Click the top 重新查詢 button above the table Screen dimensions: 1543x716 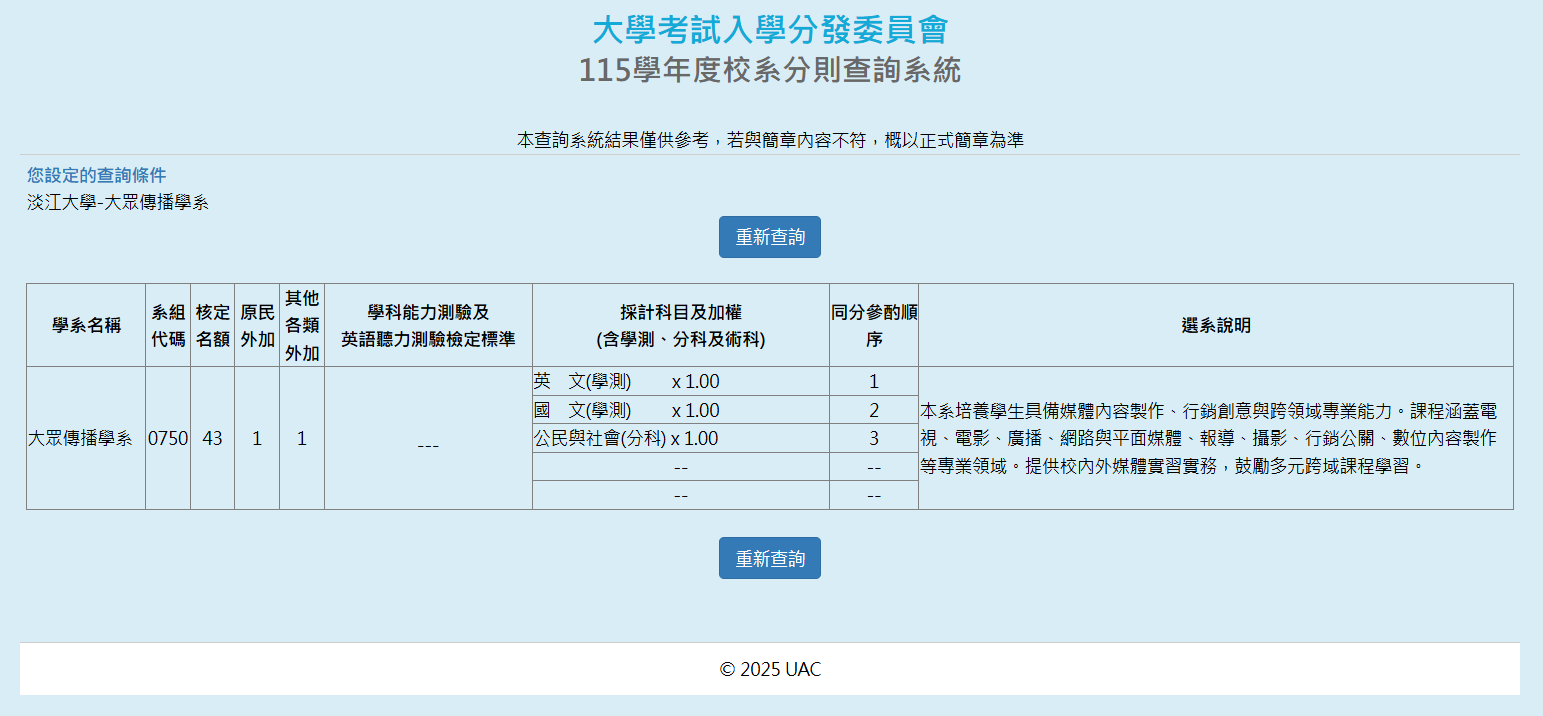tap(769, 237)
